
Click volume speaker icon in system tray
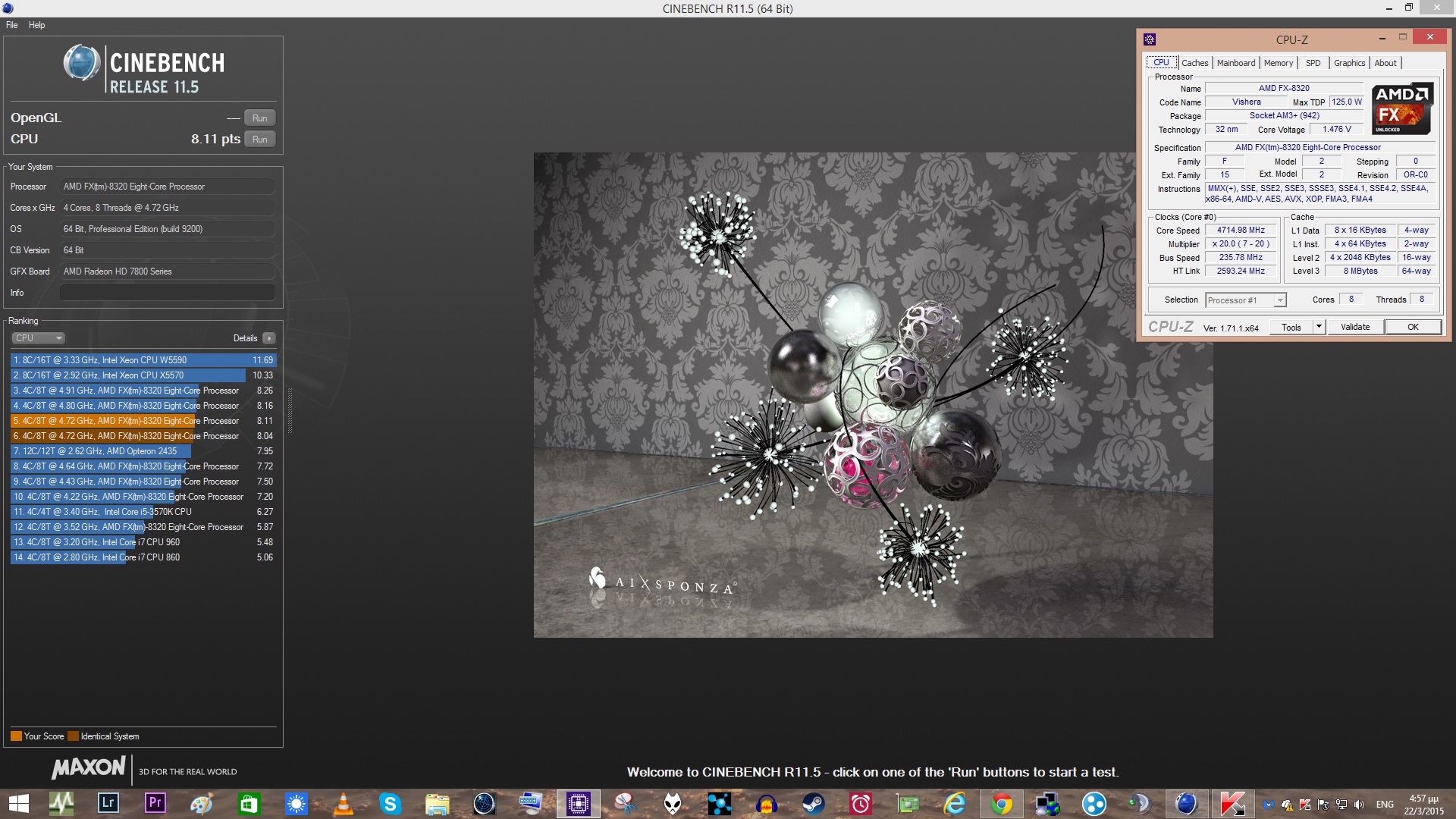click(1359, 805)
